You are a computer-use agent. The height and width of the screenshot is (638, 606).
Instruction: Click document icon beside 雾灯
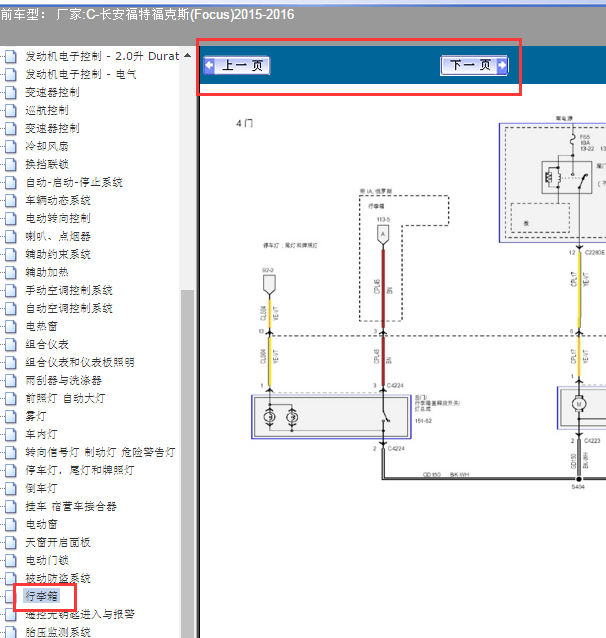(11, 416)
